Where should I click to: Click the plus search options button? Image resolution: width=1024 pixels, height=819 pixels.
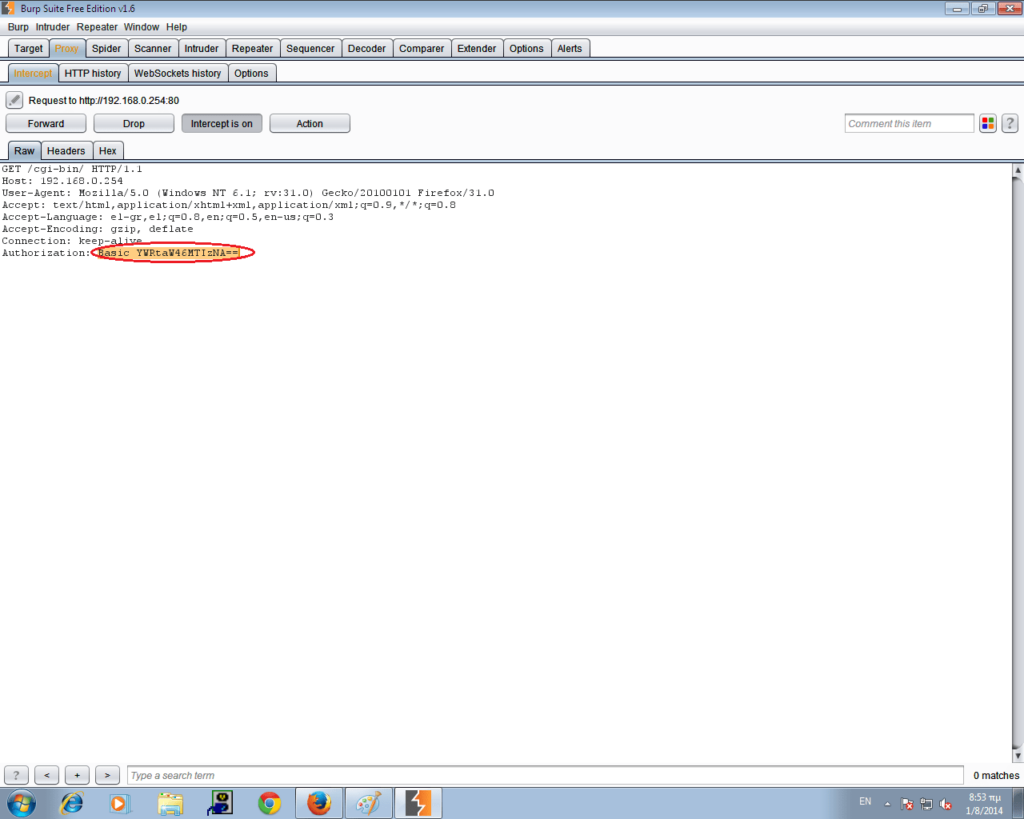(x=77, y=775)
